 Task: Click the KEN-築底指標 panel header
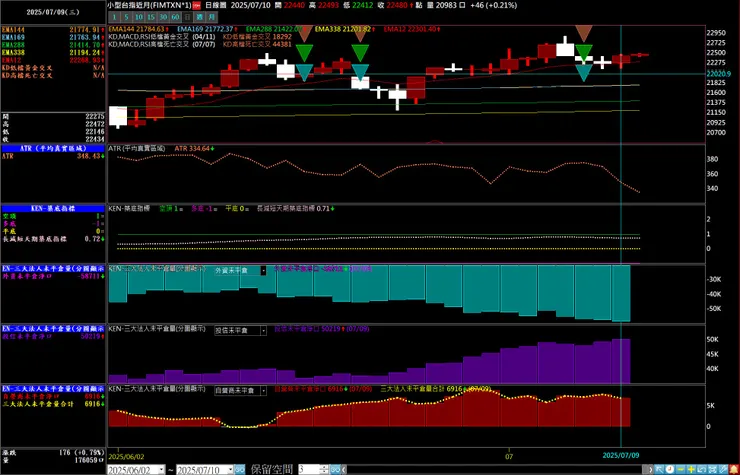pos(53,208)
